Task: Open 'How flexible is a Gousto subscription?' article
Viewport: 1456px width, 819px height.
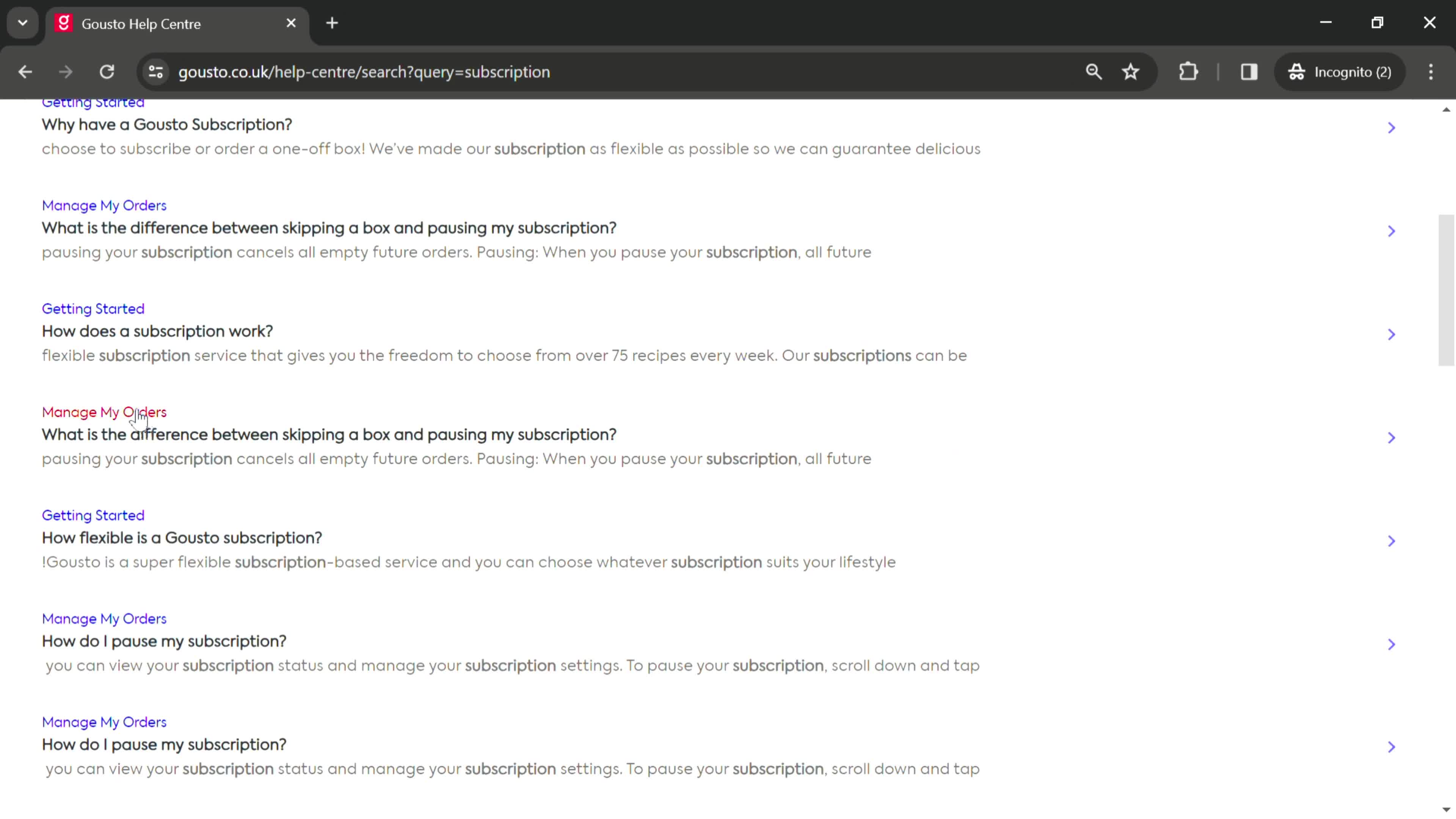Action: point(182,538)
